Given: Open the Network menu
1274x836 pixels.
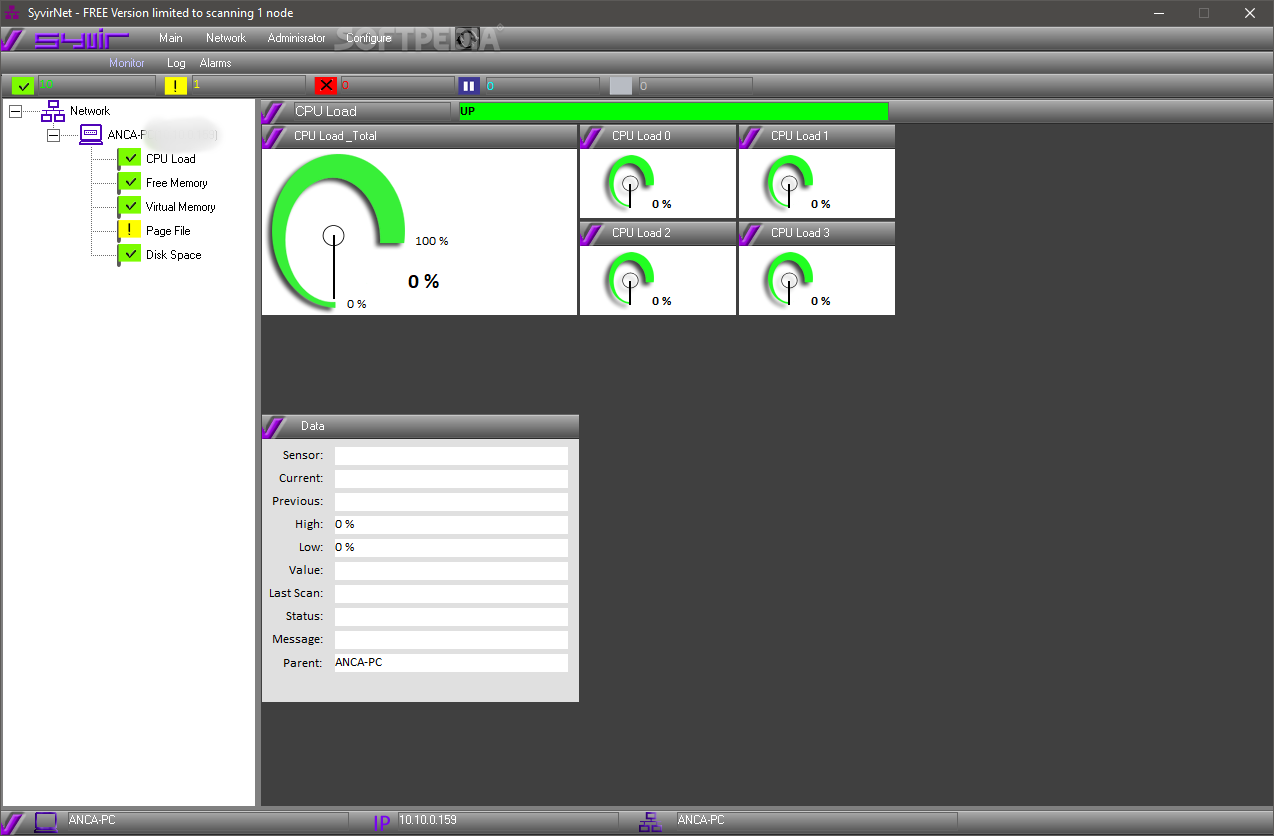Looking at the screenshot, I should (226, 38).
